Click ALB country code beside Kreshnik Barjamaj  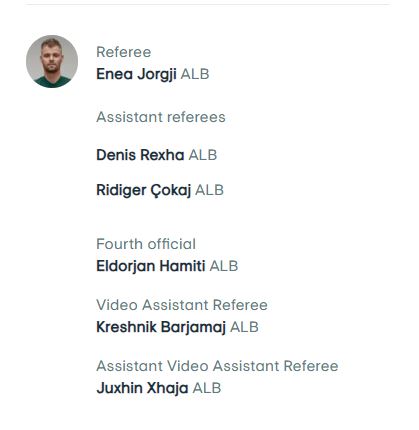coord(244,327)
